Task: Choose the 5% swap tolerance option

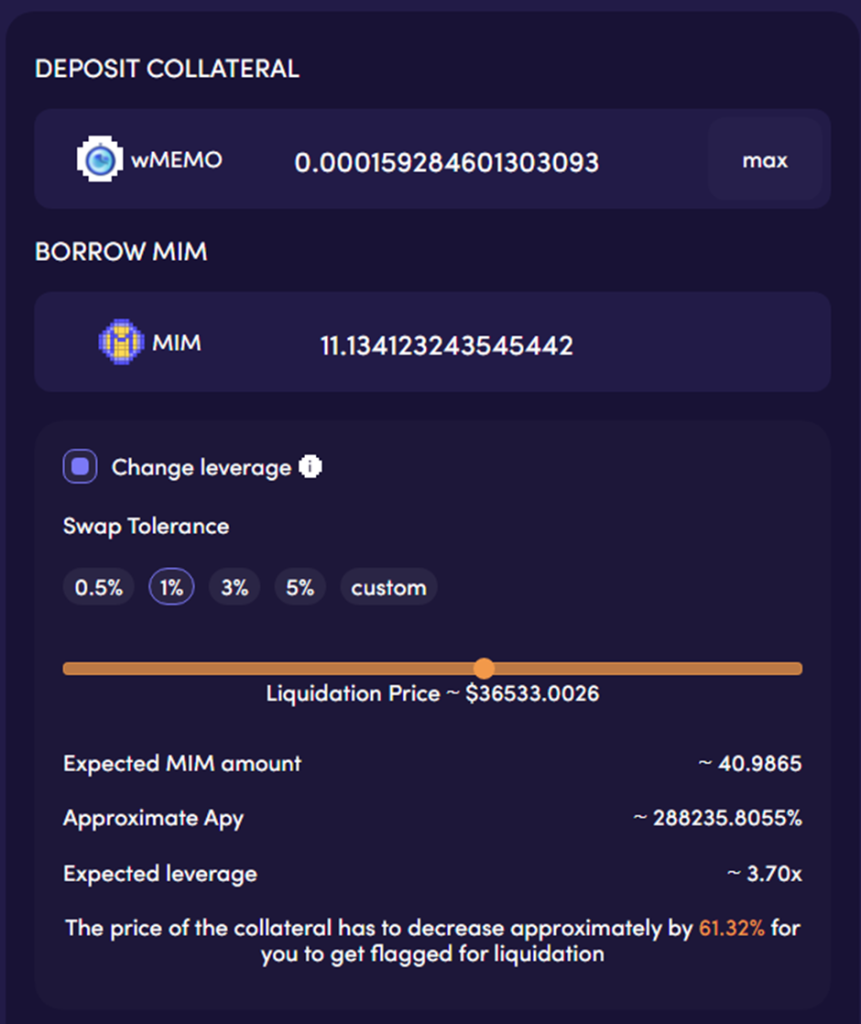Action: pyautogui.click(x=300, y=587)
